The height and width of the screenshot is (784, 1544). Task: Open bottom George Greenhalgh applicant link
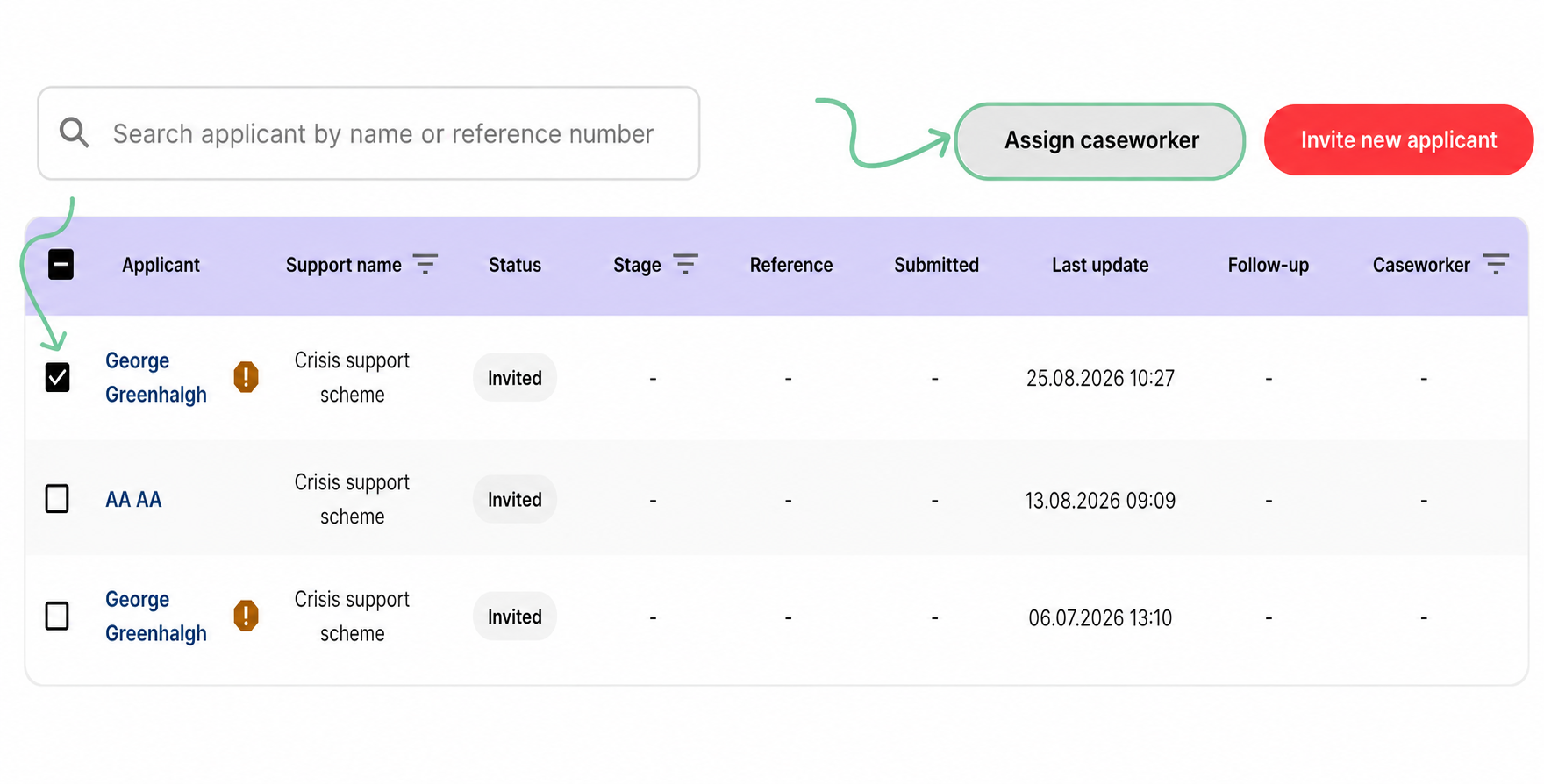[x=156, y=616]
